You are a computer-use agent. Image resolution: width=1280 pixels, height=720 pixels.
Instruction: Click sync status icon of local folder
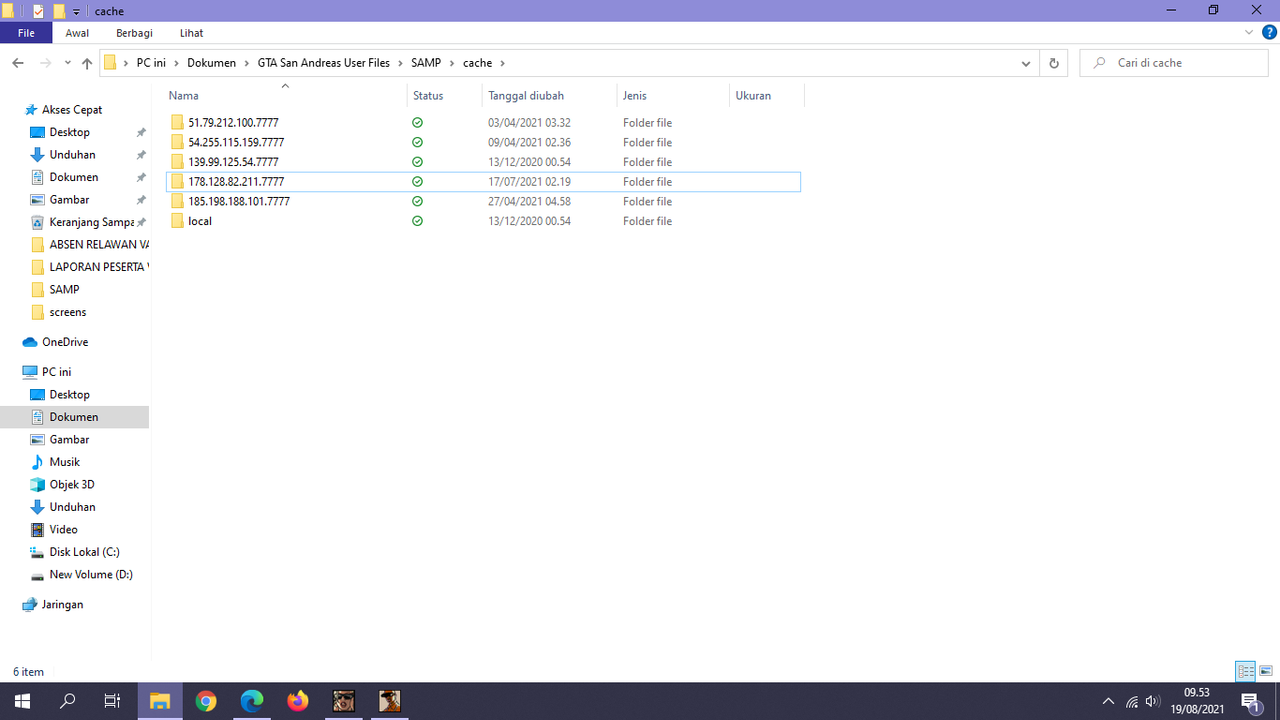coord(417,221)
